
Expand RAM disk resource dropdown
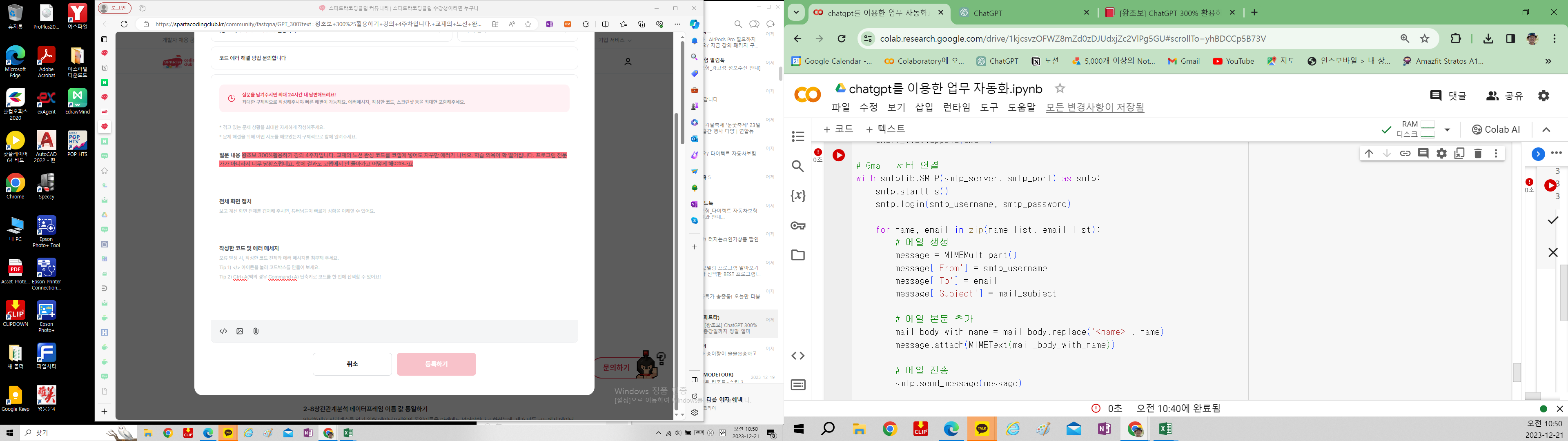1448,129
